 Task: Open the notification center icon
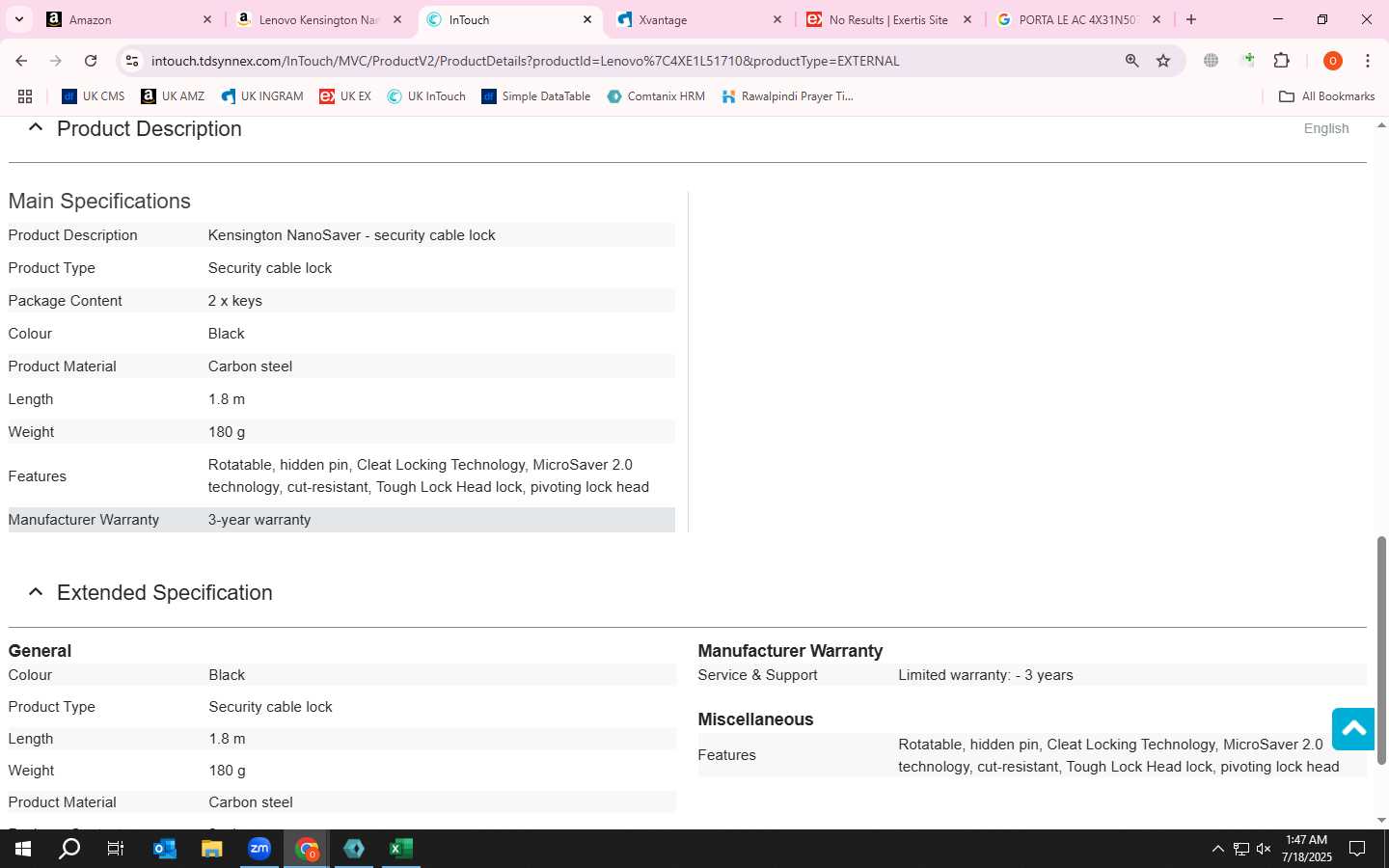(1357, 849)
